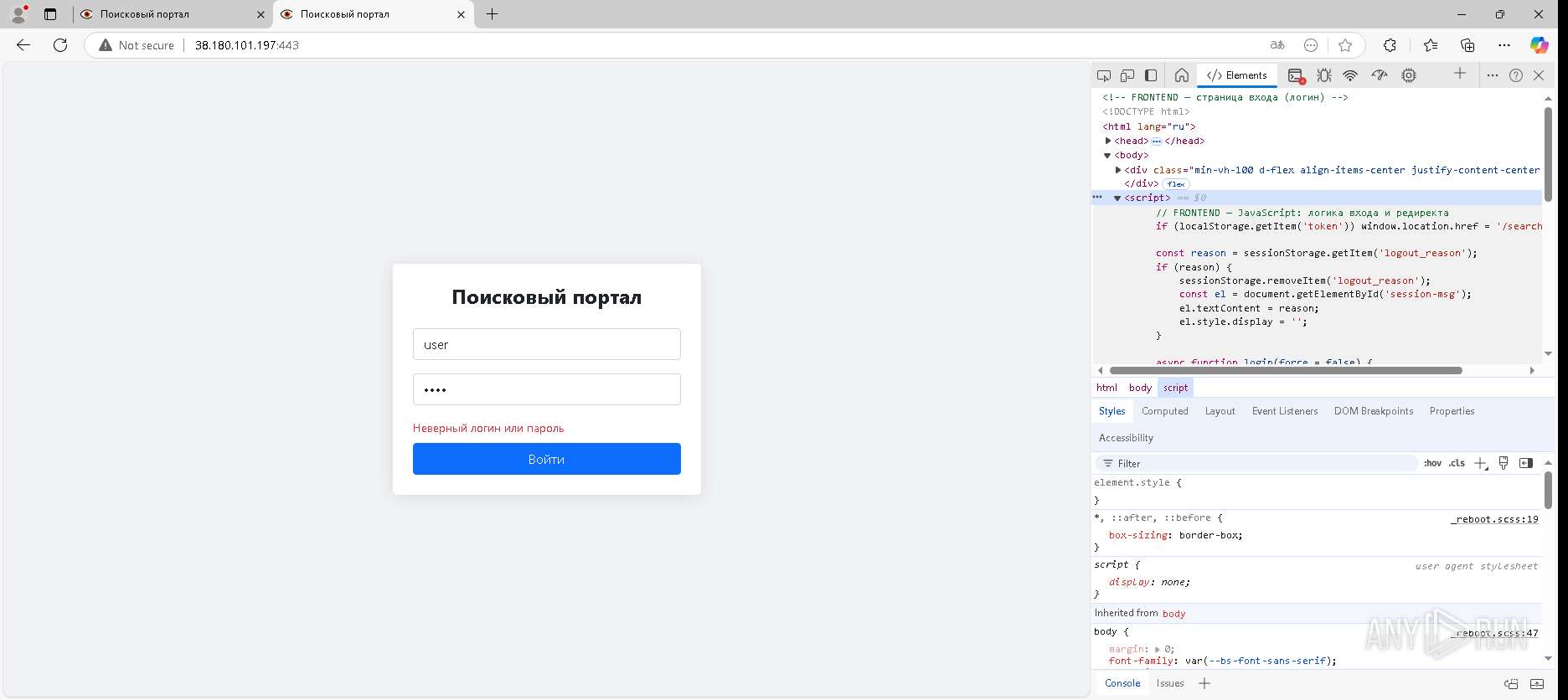Viewport: 1568px width, 700px height.
Task: Switch to the Computed tab
Action: (x=1164, y=411)
